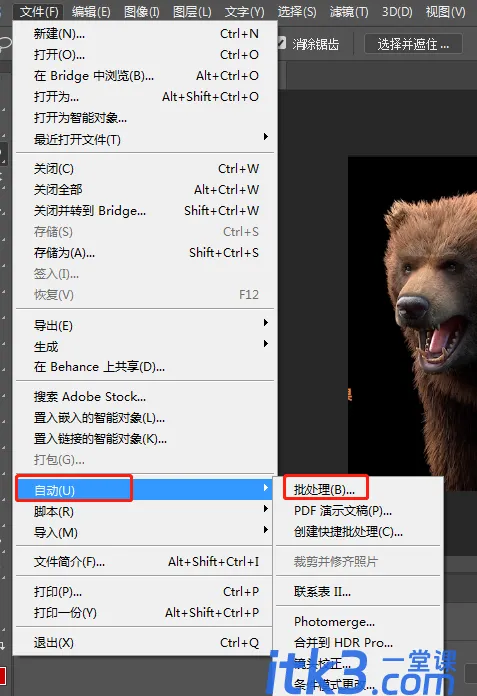Choose 存储为(A)... menu entry
477x696 pixels.
tap(146, 253)
